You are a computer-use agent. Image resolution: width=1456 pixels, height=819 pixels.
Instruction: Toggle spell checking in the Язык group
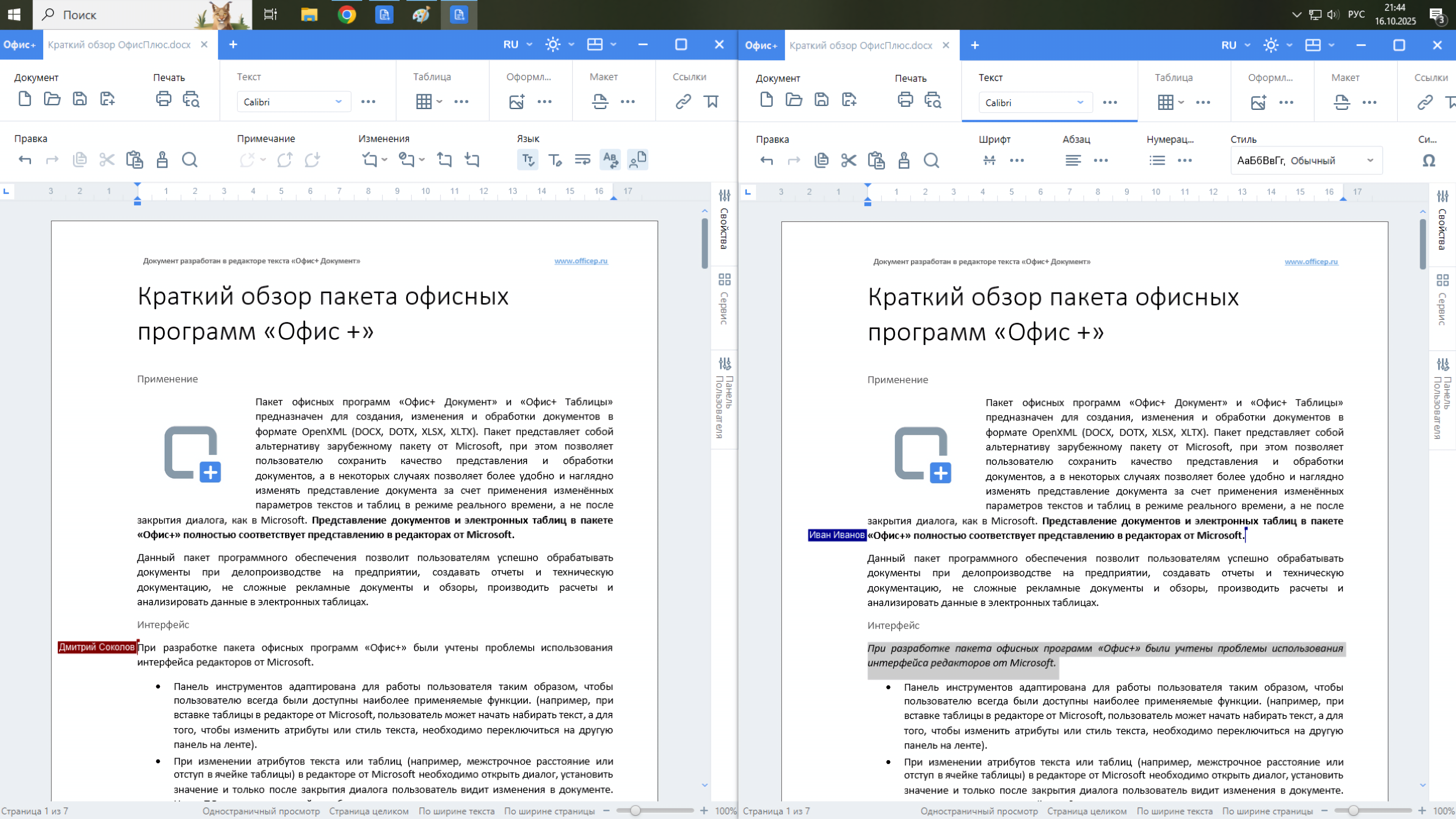[527, 160]
